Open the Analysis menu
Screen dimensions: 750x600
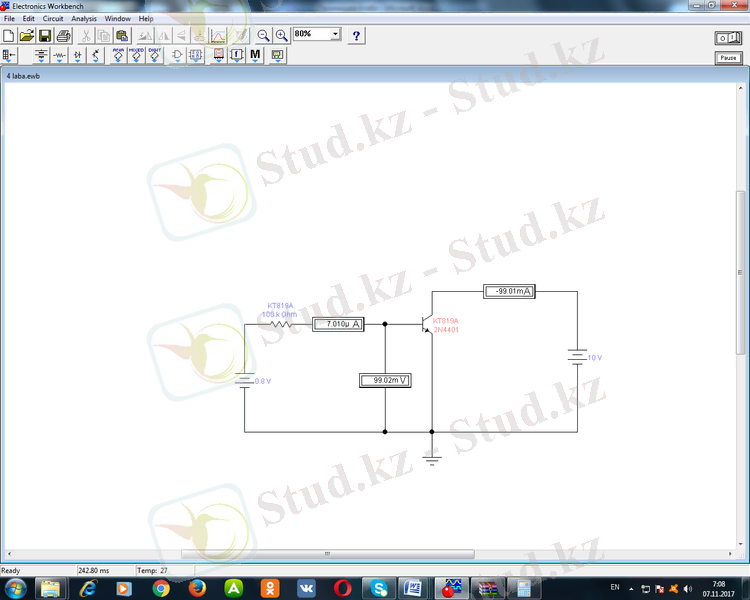click(84, 19)
